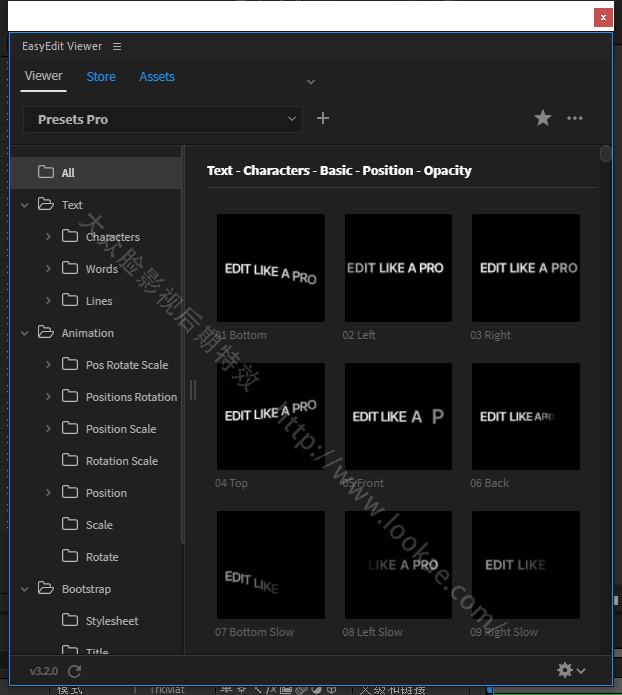Expand the Pos Rotate Scale folder
Viewport: 622px width, 695px height.
[48, 365]
